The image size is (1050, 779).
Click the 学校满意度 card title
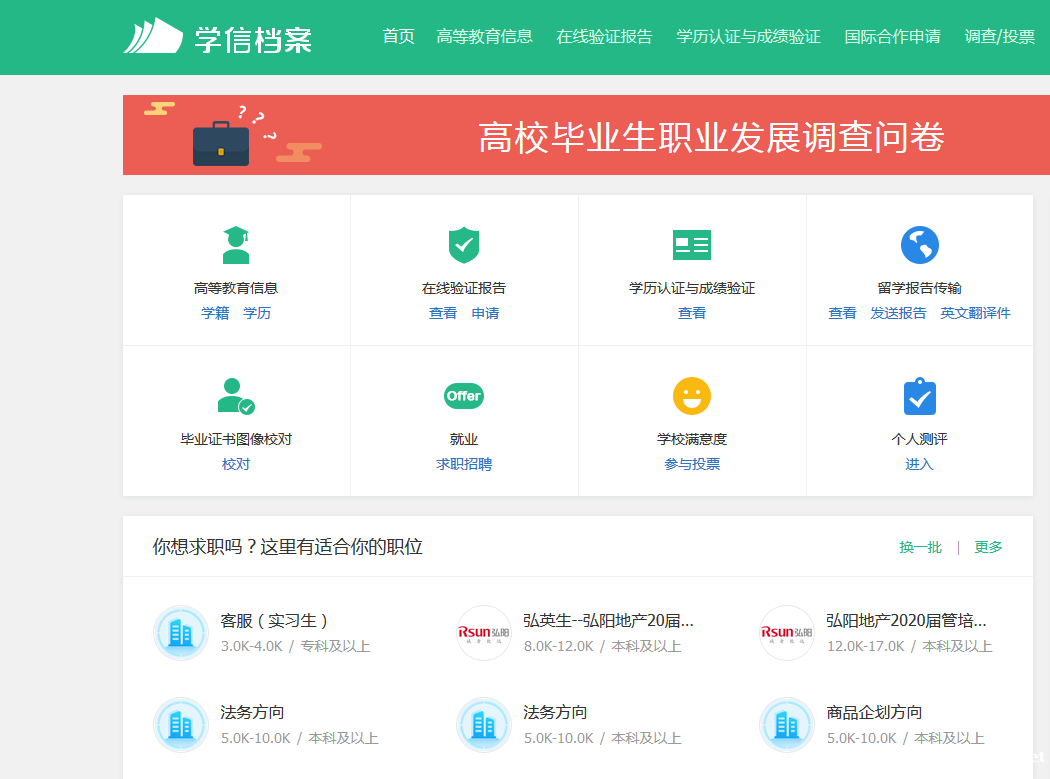(692, 439)
